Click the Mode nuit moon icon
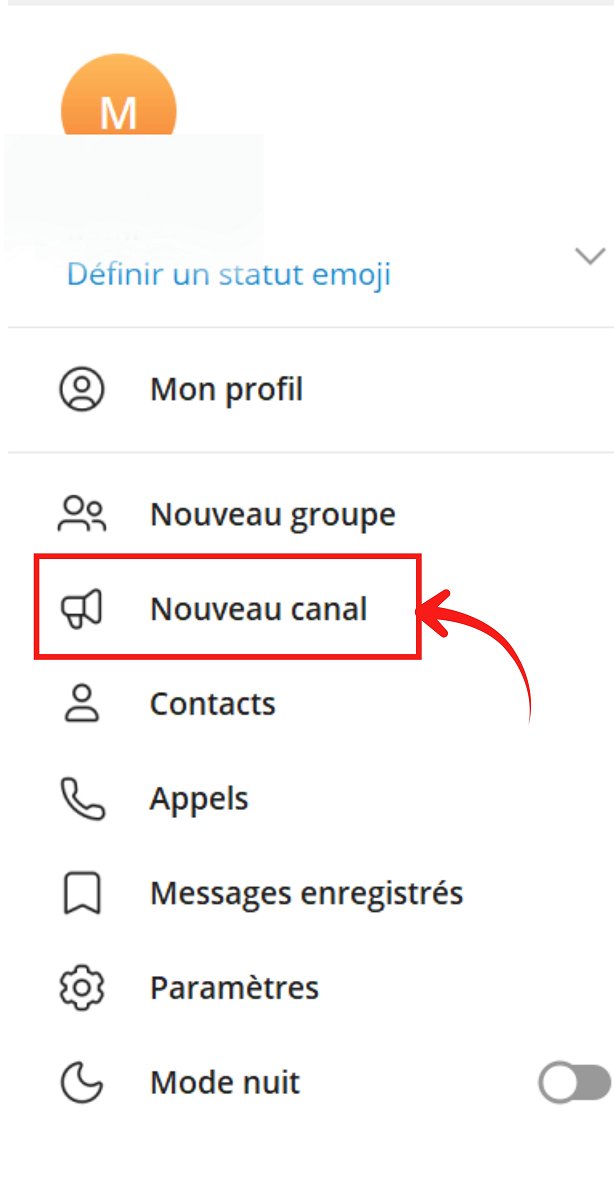Viewport: 614px width, 1199px height. pos(82,1082)
